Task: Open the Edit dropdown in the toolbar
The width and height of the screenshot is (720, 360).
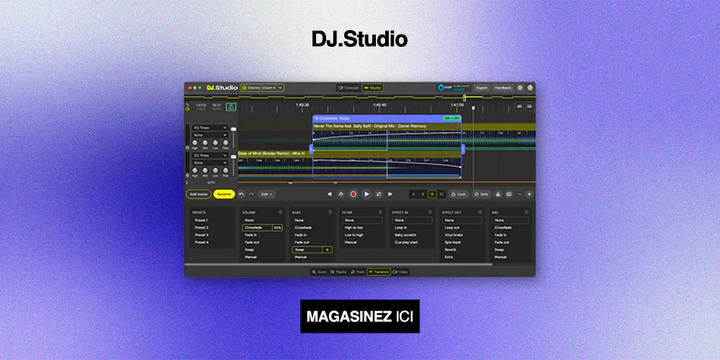Action: click(x=266, y=194)
